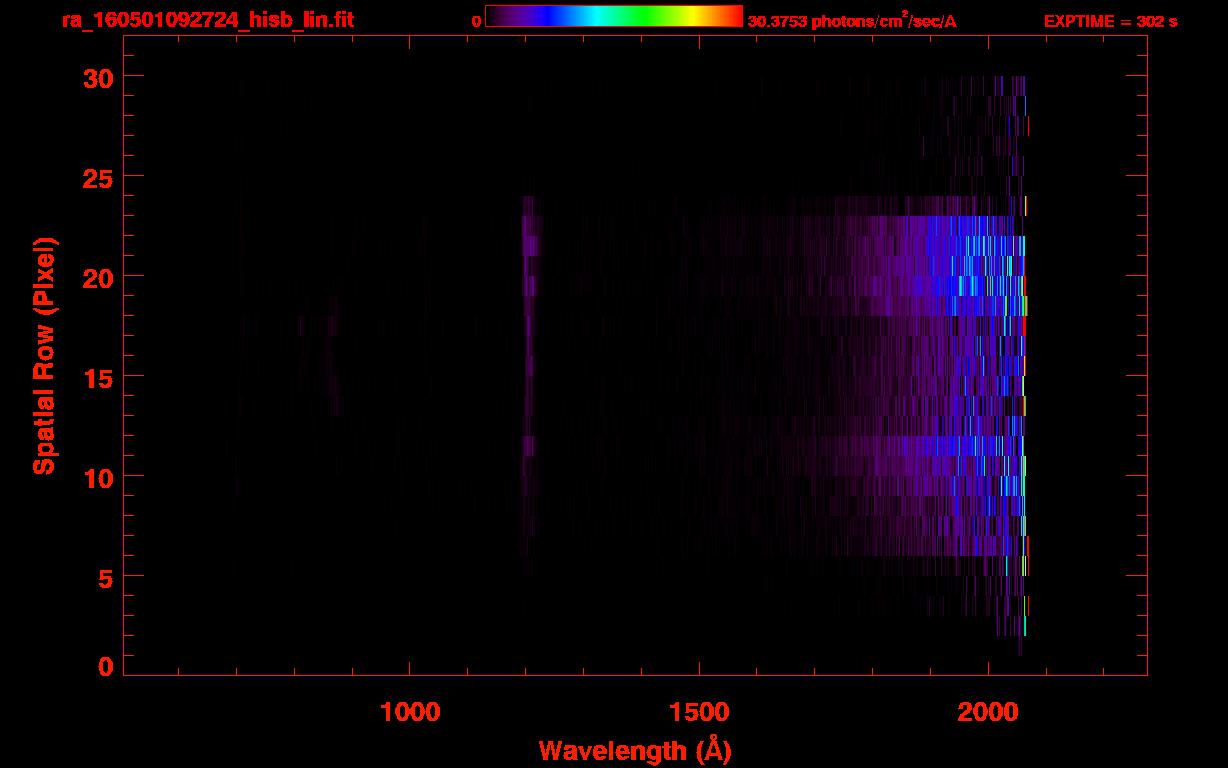The image size is (1228, 768).
Task: Click the y-axis tick label 10
Action: coord(98,477)
